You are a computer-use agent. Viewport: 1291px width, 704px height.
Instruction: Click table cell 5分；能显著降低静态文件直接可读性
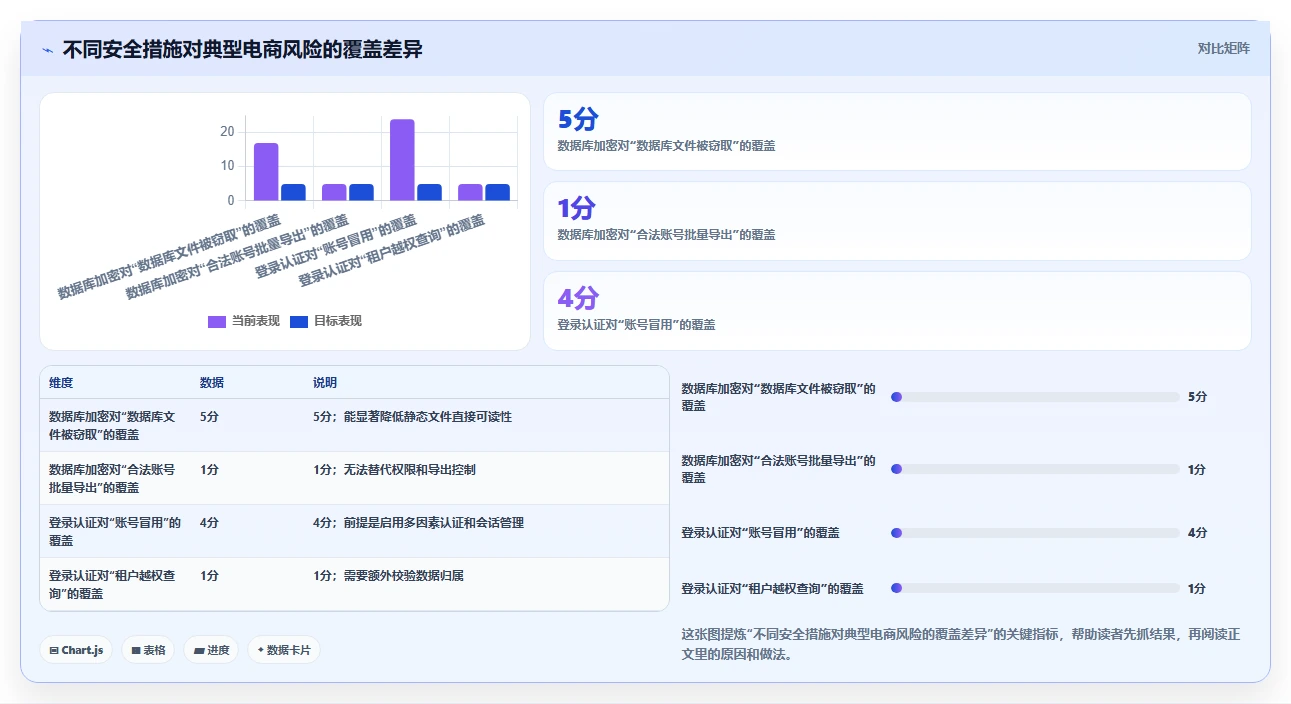pos(412,417)
